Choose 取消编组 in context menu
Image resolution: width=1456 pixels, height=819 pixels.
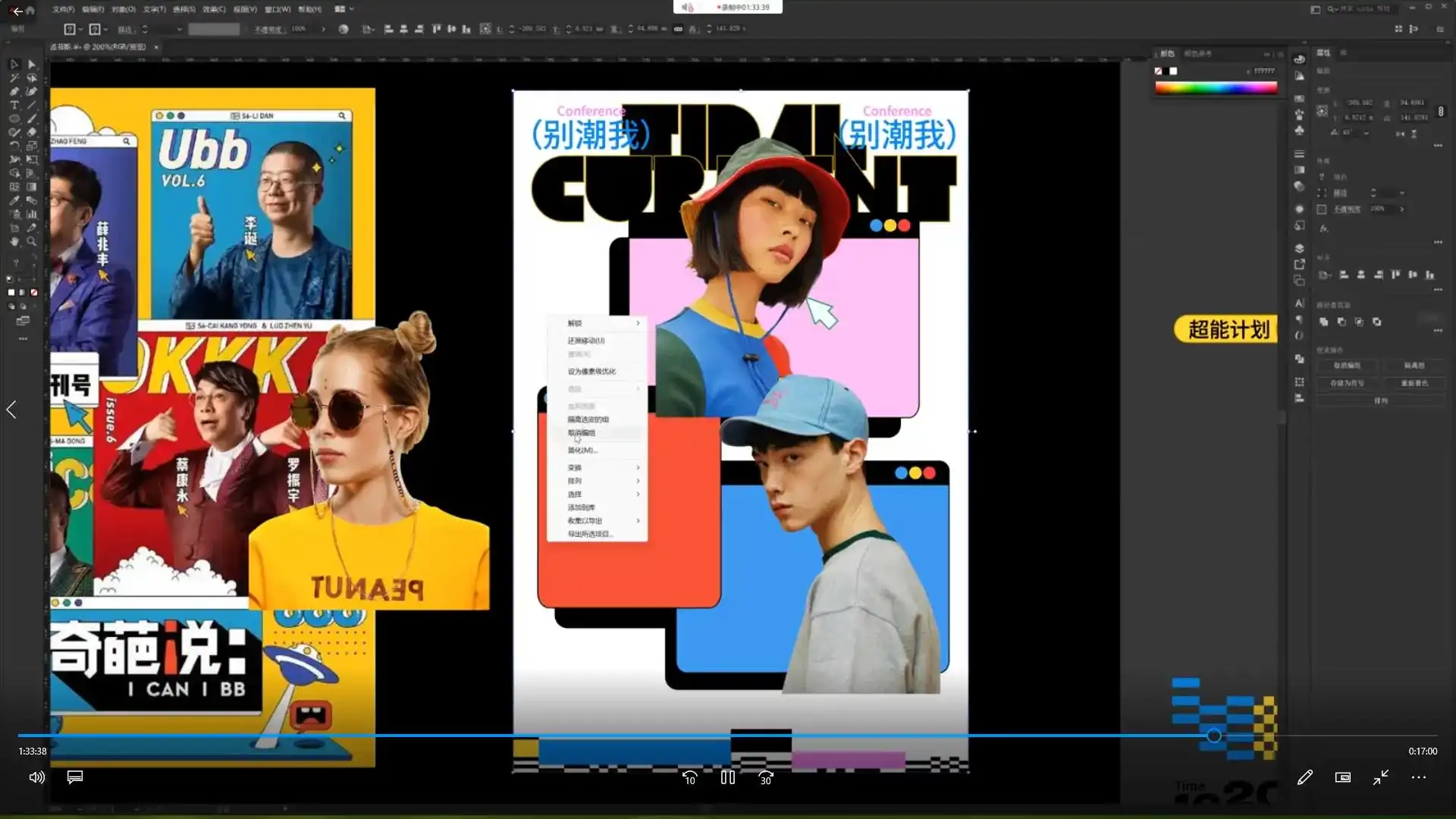pos(582,433)
